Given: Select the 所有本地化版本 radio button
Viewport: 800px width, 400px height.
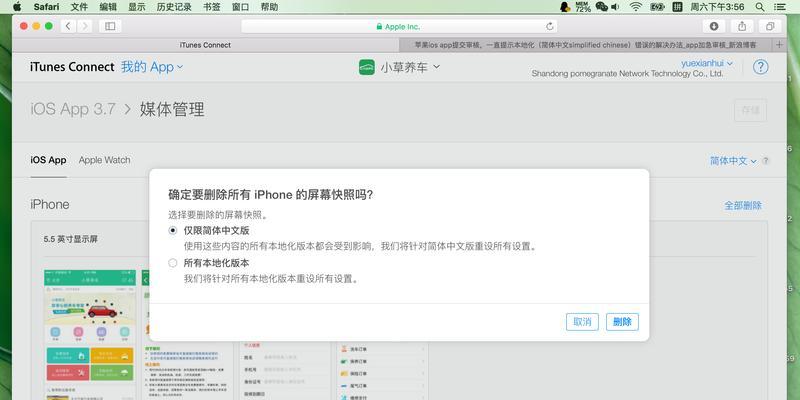Looking at the screenshot, I should pos(172,263).
